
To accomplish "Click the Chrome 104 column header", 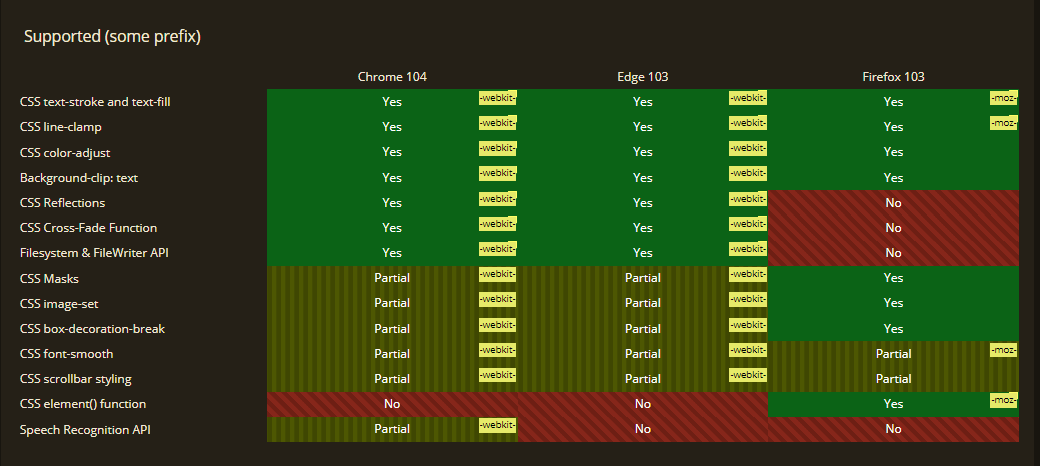I will pos(392,77).
